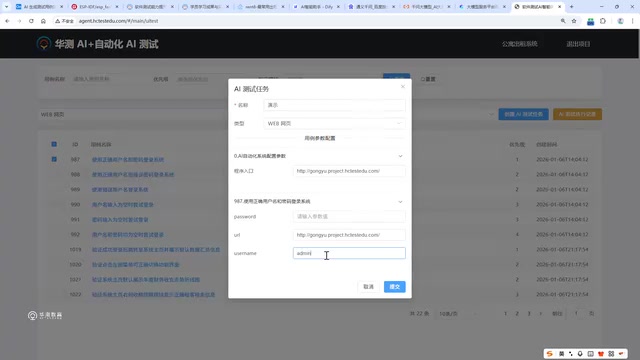Click the 取消 cancel button

(368, 287)
